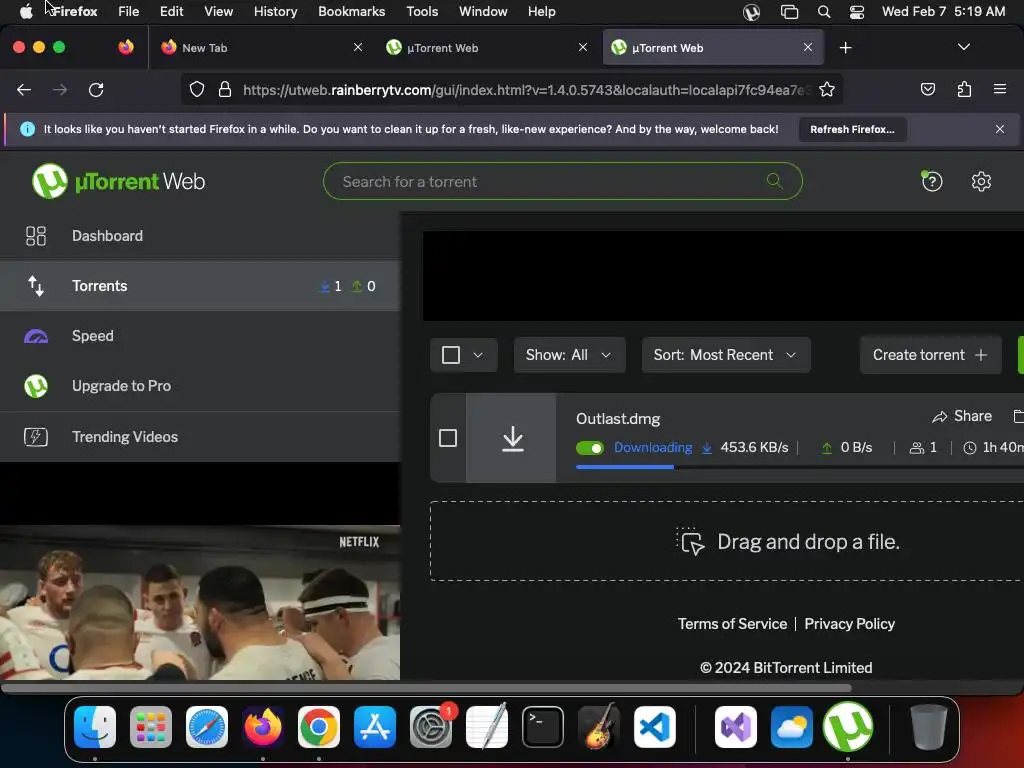Dismiss the Refresh Firefox notification bar
This screenshot has height=768, width=1024.
(x=999, y=129)
